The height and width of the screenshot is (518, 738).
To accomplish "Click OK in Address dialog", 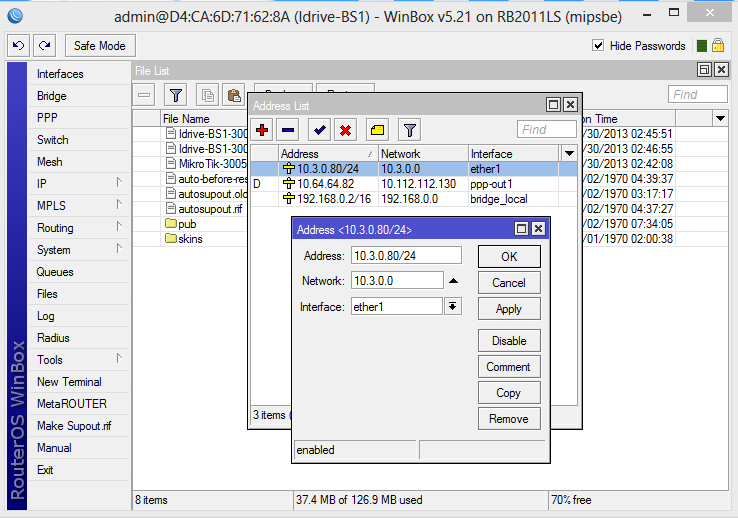I will tap(509, 257).
